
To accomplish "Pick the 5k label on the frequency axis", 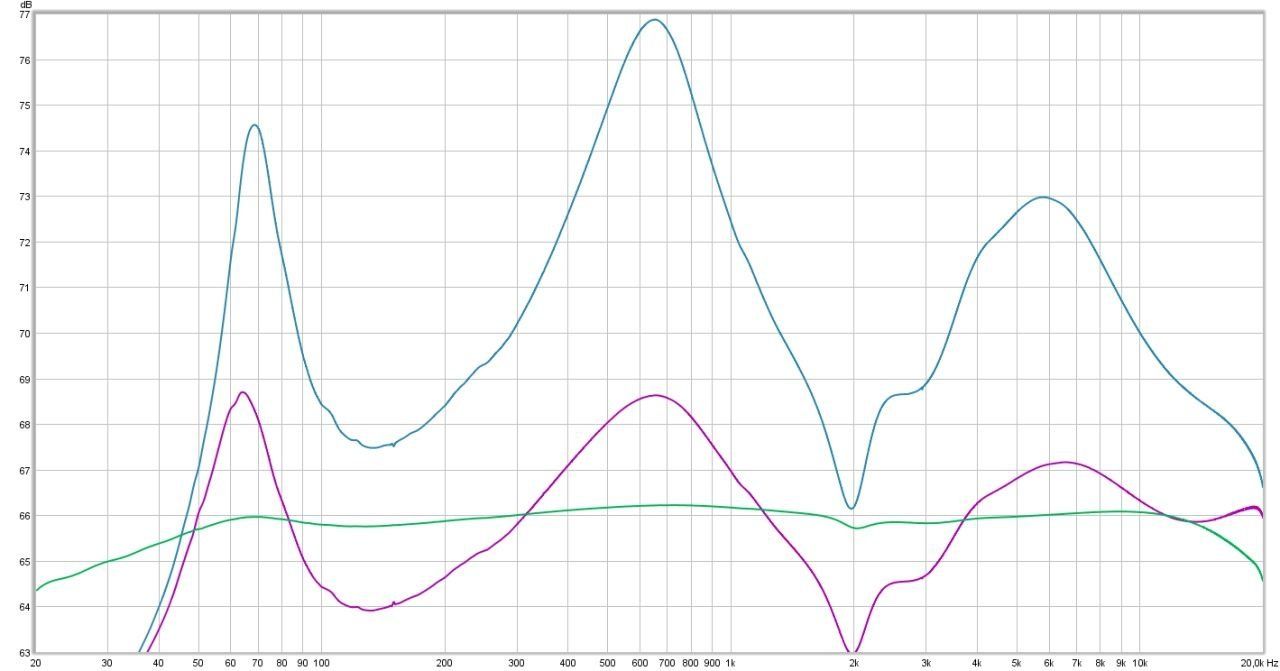I will pos(1017,663).
